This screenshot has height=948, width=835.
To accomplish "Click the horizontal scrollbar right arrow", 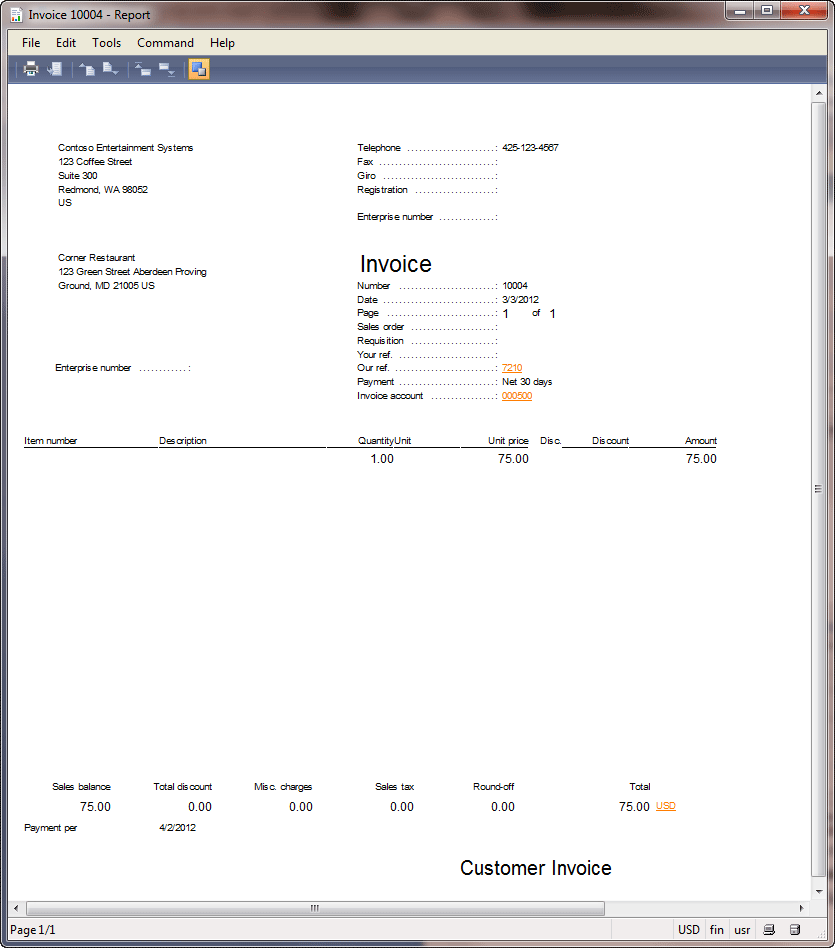I will [801, 908].
